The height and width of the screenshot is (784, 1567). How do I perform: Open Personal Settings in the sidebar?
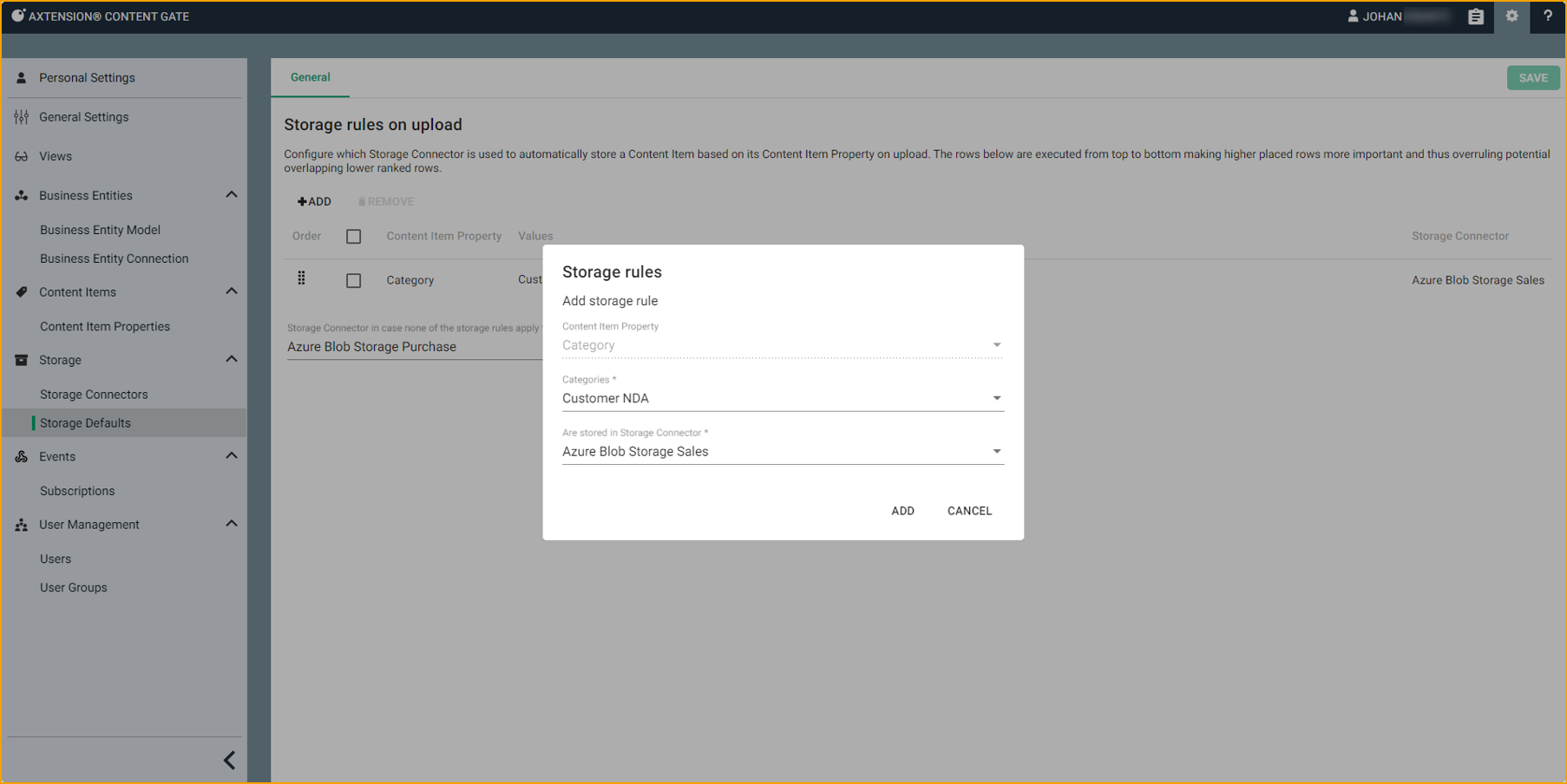click(87, 78)
